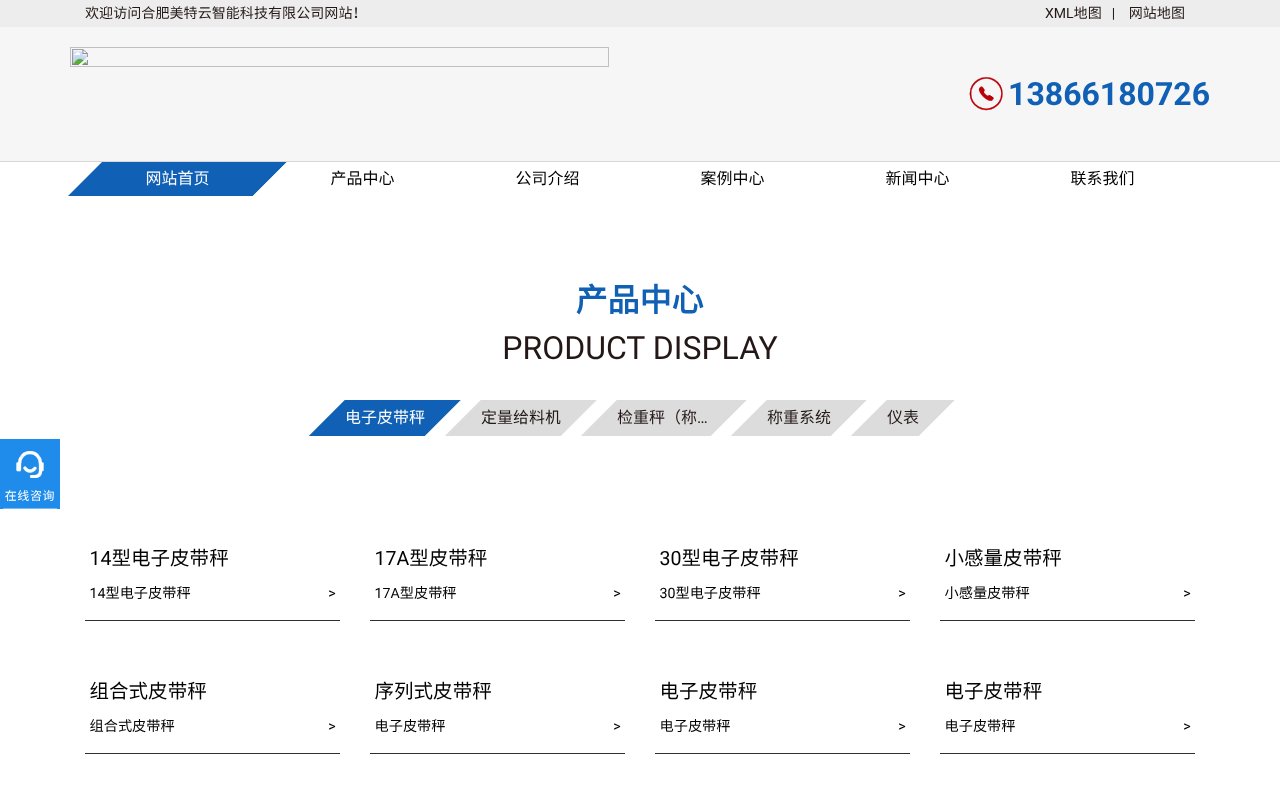Open the 公司介绍 navigation menu
Viewport: 1280px width, 800px height.
(x=547, y=178)
